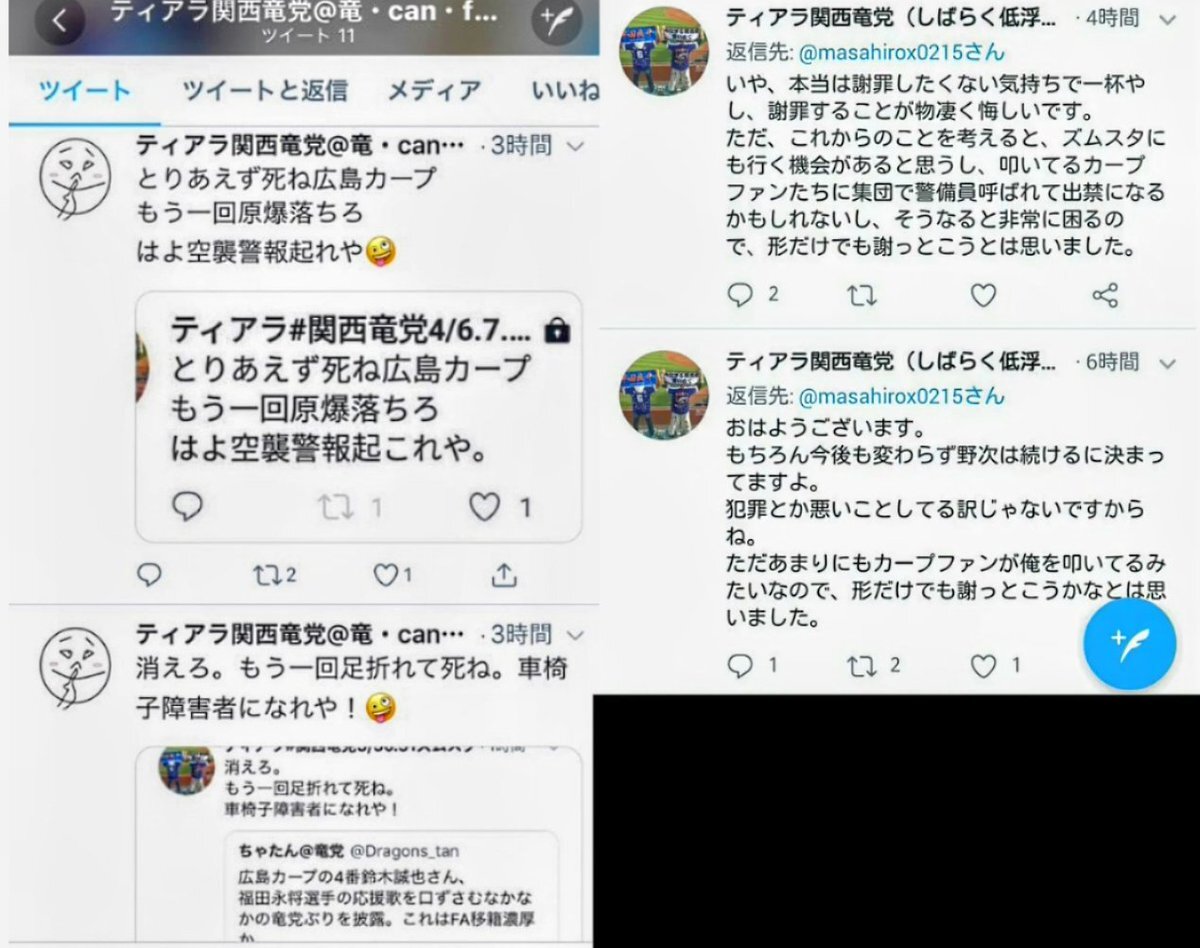Viewport: 1200px width, 948px height.
Task: Retweet the 6時間 tweet with 2 retweets
Action: pyautogui.click(x=874, y=665)
